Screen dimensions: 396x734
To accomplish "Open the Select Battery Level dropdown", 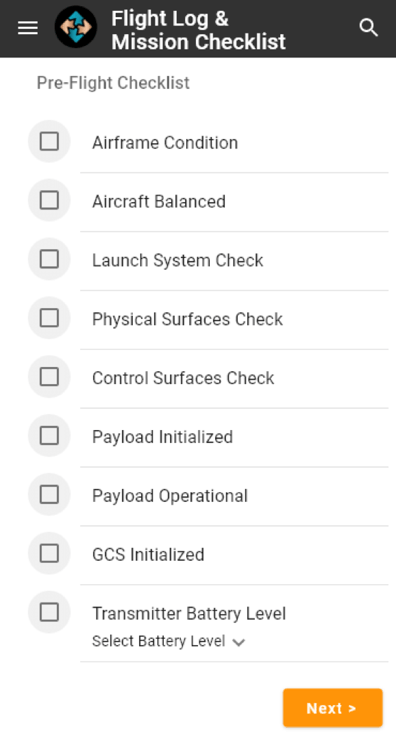I will [169, 641].
